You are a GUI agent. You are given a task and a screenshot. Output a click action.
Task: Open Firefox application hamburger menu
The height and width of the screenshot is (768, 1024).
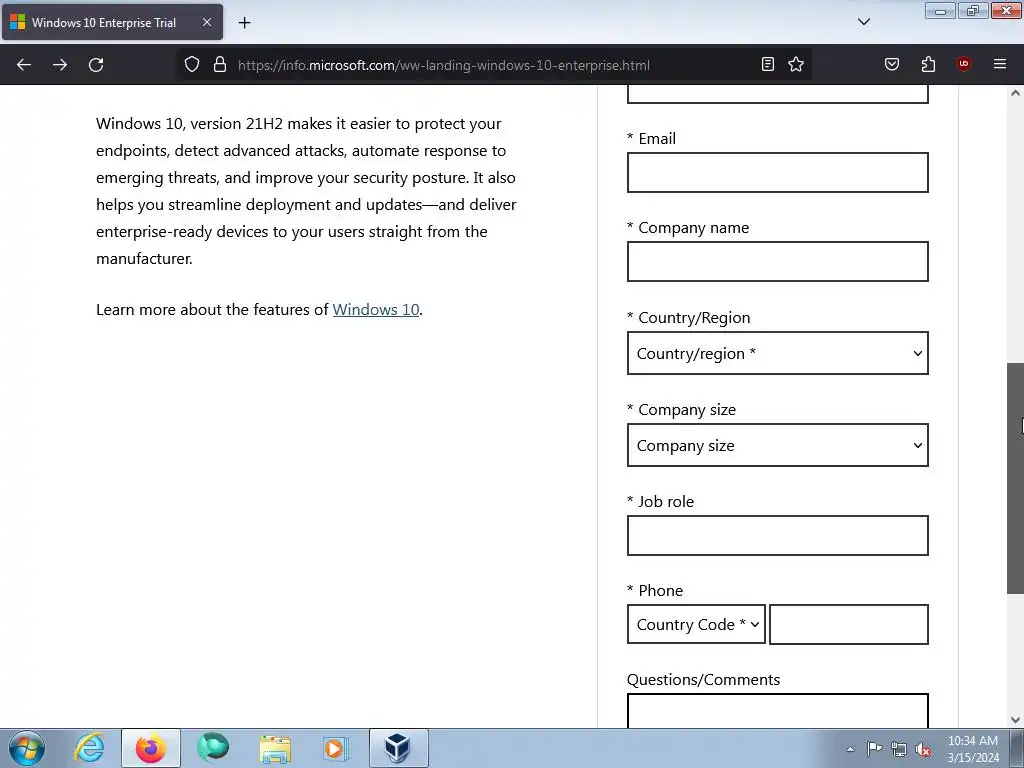tap(1000, 64)
